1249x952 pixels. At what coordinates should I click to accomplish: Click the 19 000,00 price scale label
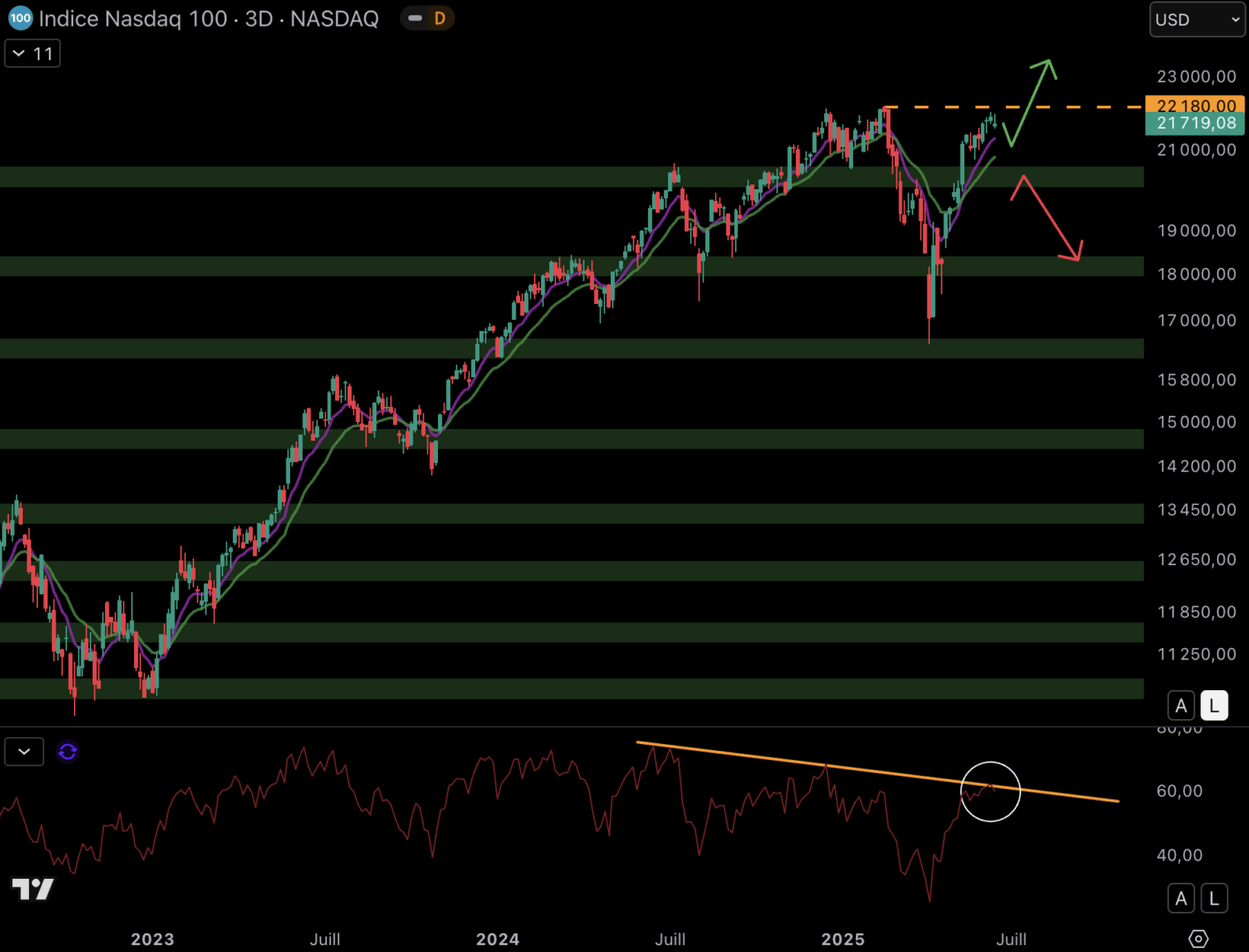[x=1196, y=231]
